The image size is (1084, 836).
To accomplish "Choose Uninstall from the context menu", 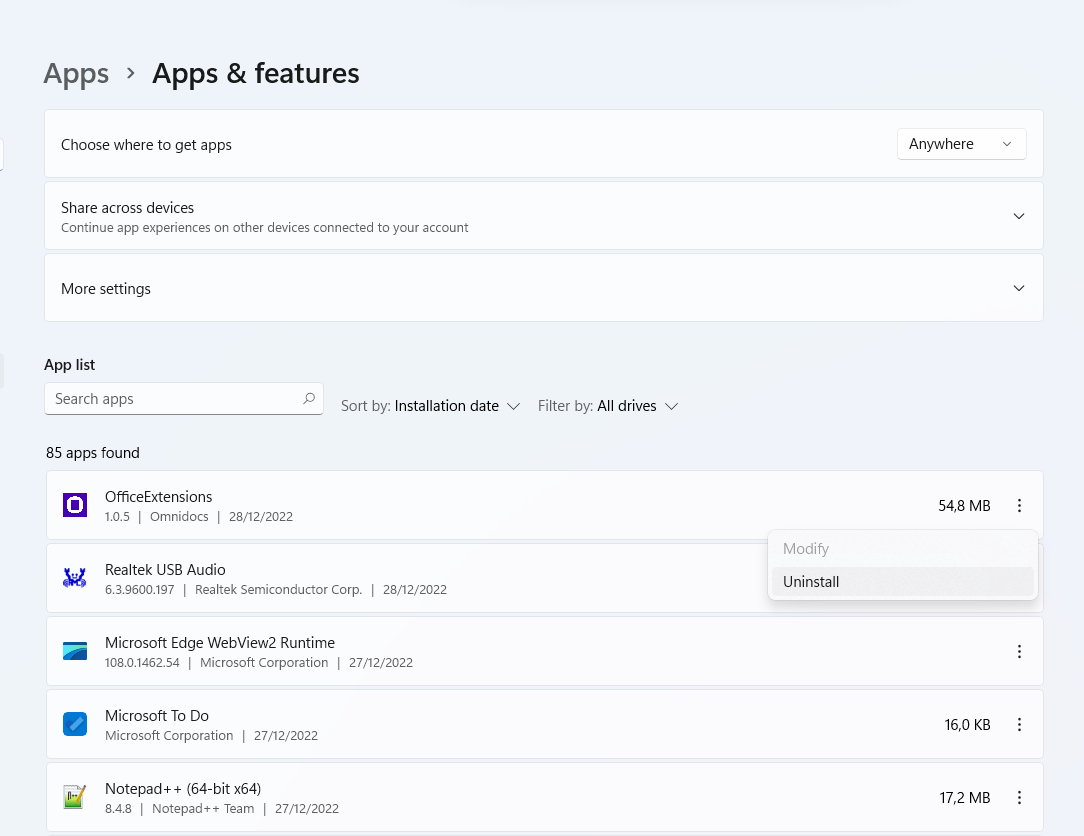I will [902, 582].
